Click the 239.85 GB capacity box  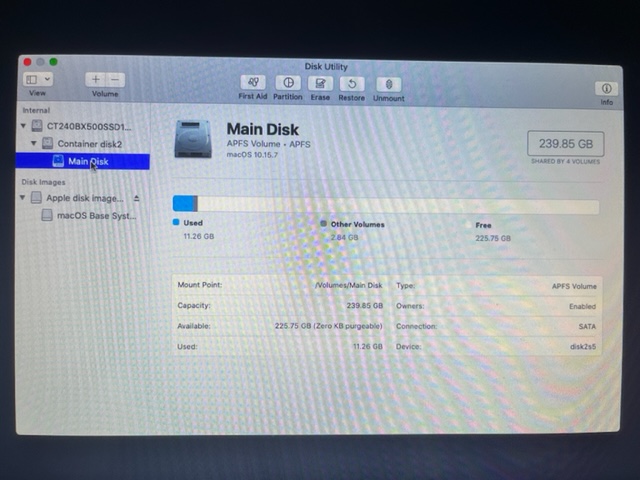(x=566, y=144)
